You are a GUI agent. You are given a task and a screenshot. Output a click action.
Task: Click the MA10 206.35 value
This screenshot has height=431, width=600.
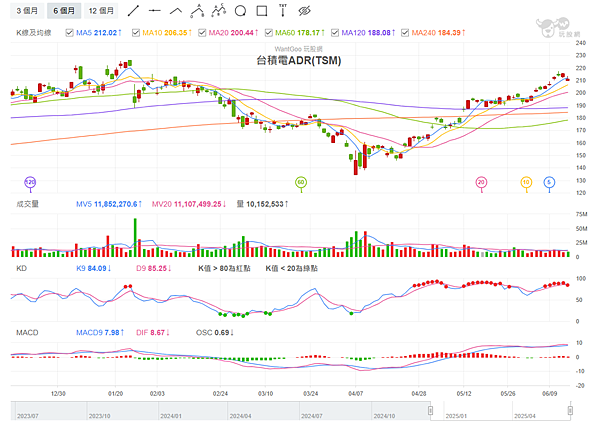point(167,33)
